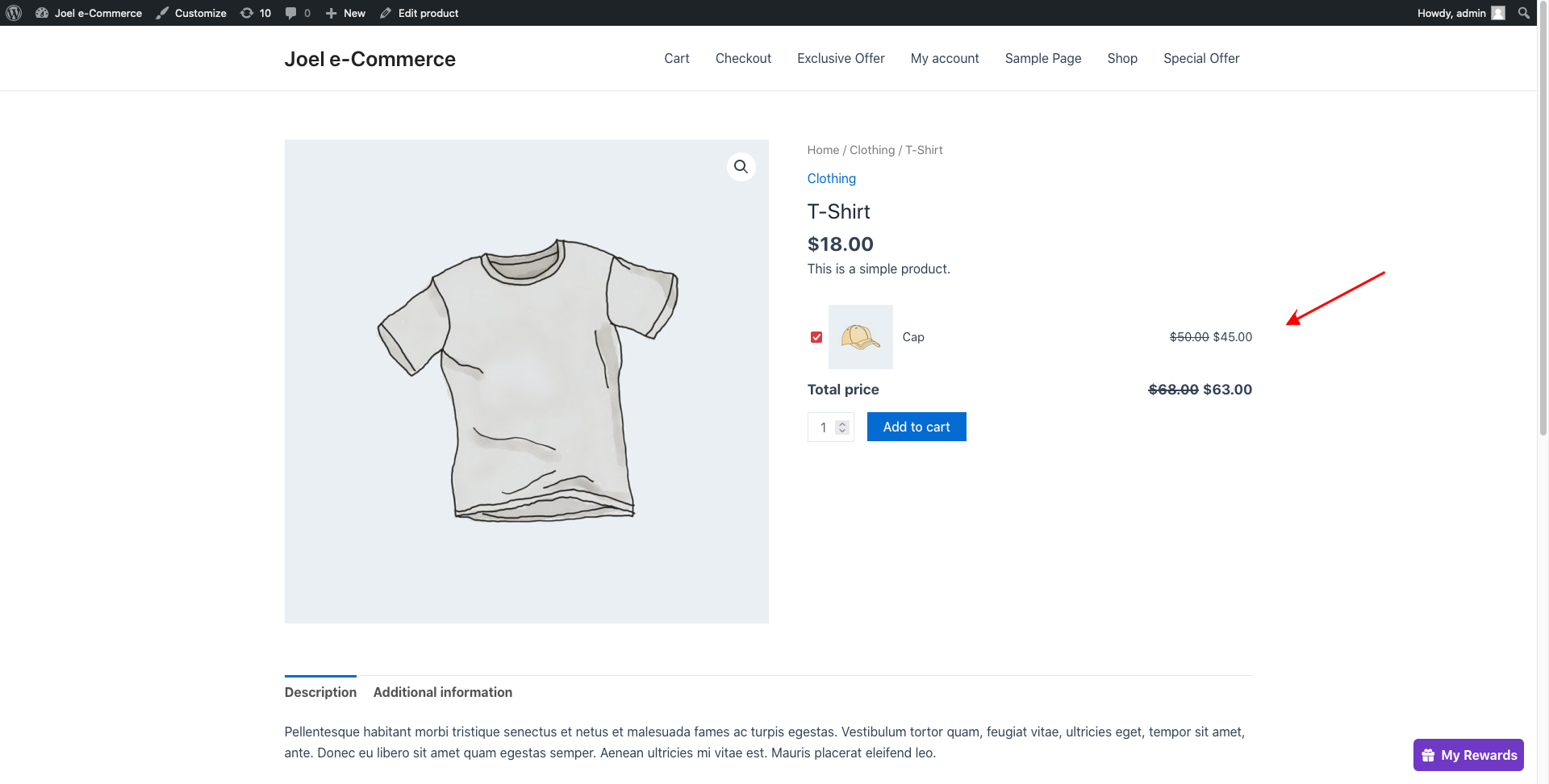Uncheck the Cap add-on checkbox
This screenshot has height=784, width=1549.
coord(816,337)
